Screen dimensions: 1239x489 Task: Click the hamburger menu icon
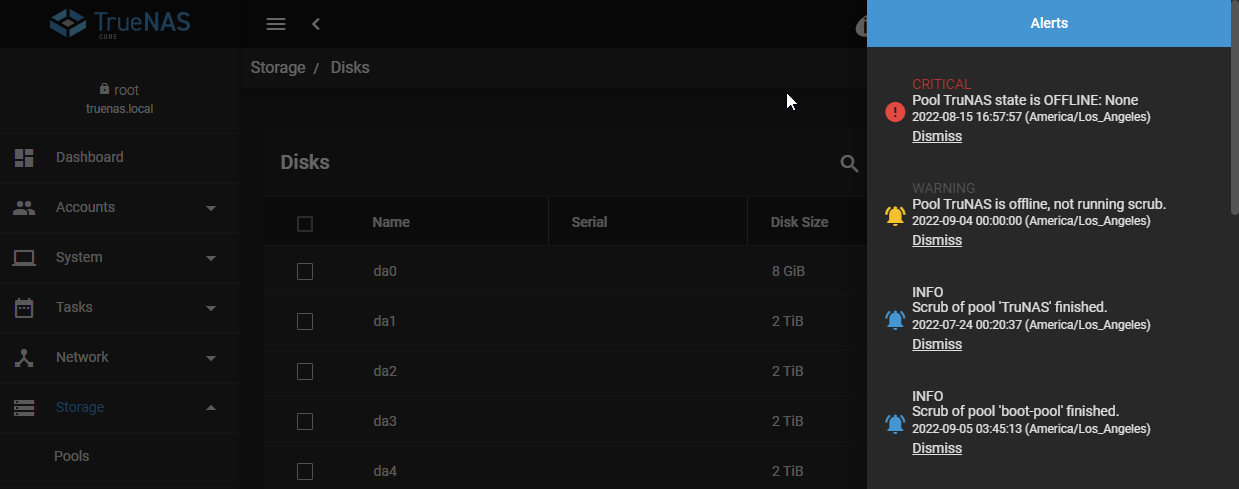[x=276, y=24]
